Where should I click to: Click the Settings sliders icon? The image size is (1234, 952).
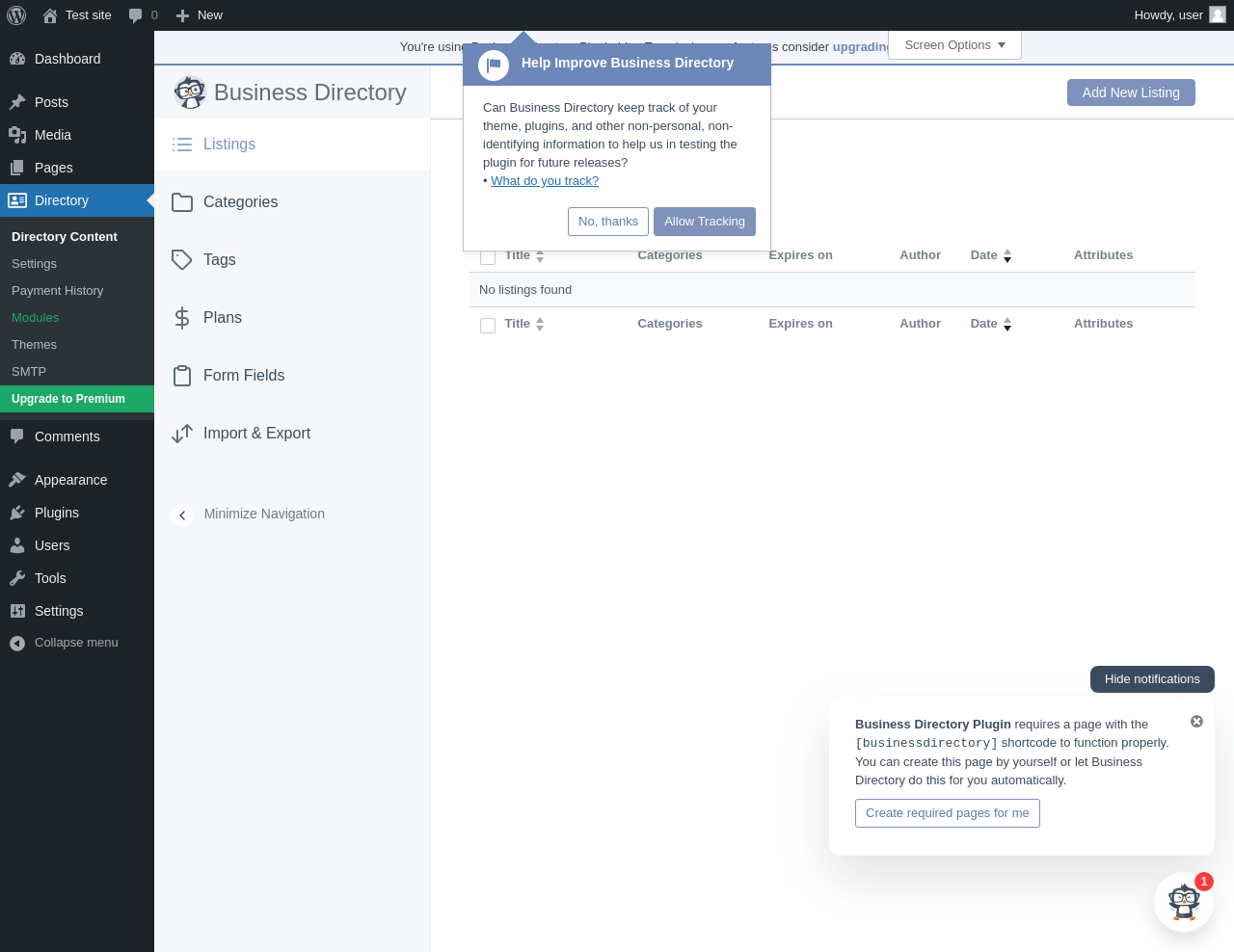(x=17, y=611)
